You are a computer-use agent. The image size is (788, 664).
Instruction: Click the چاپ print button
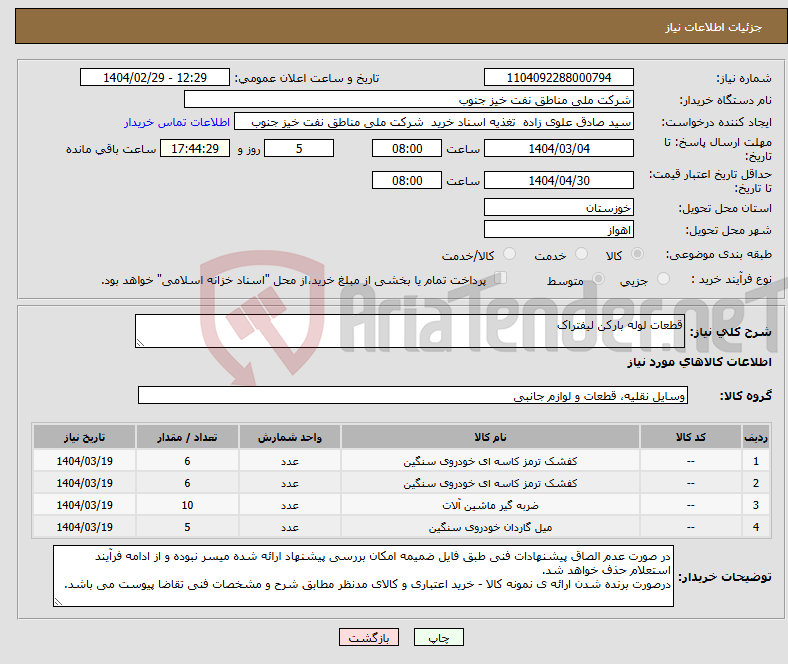pyautogui.click(x=439, y=637)
